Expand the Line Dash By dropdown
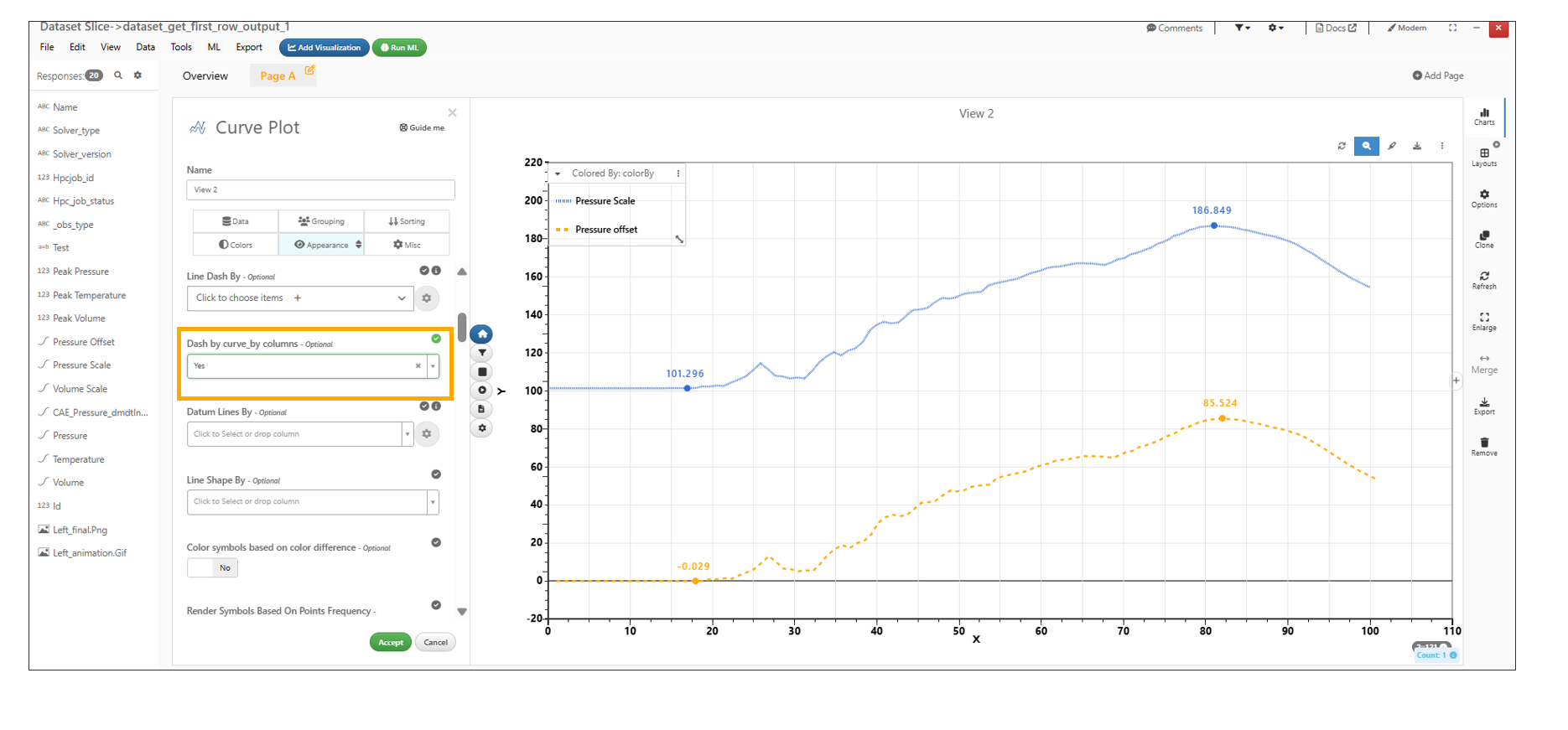This screenshot has height=730, width=1568. 402,298
